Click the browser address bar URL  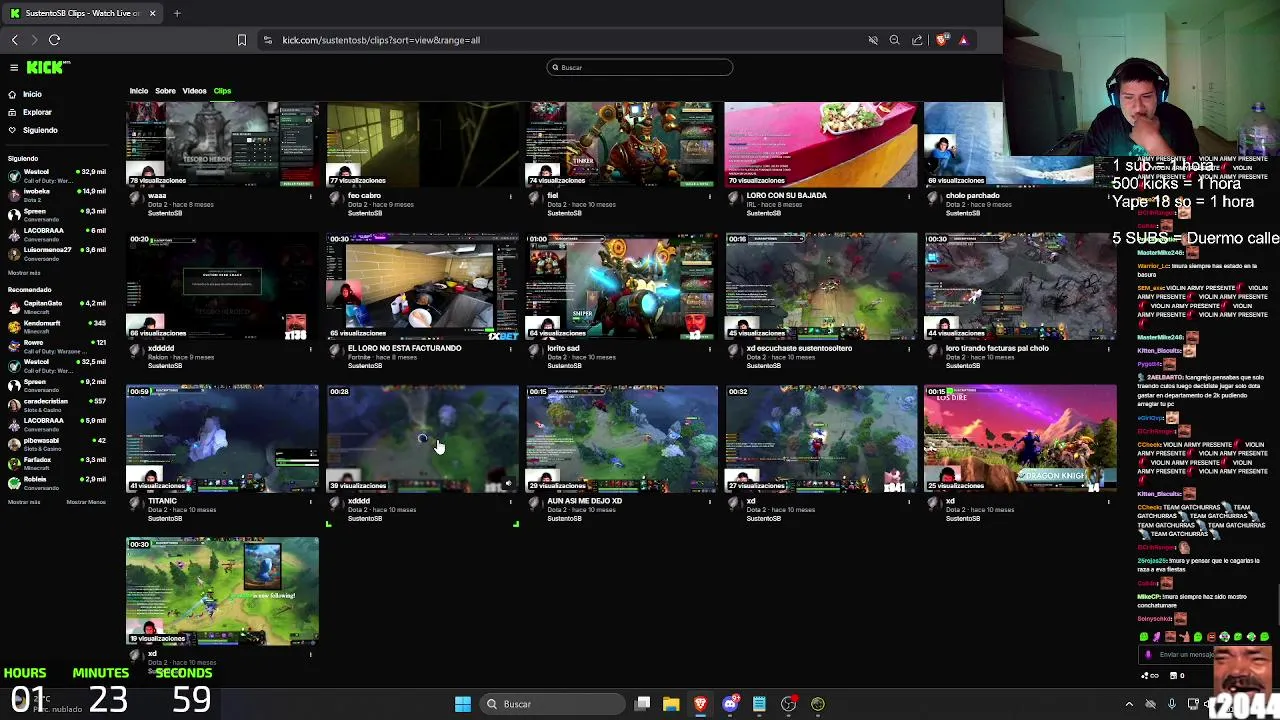click(x=381, y=40)
